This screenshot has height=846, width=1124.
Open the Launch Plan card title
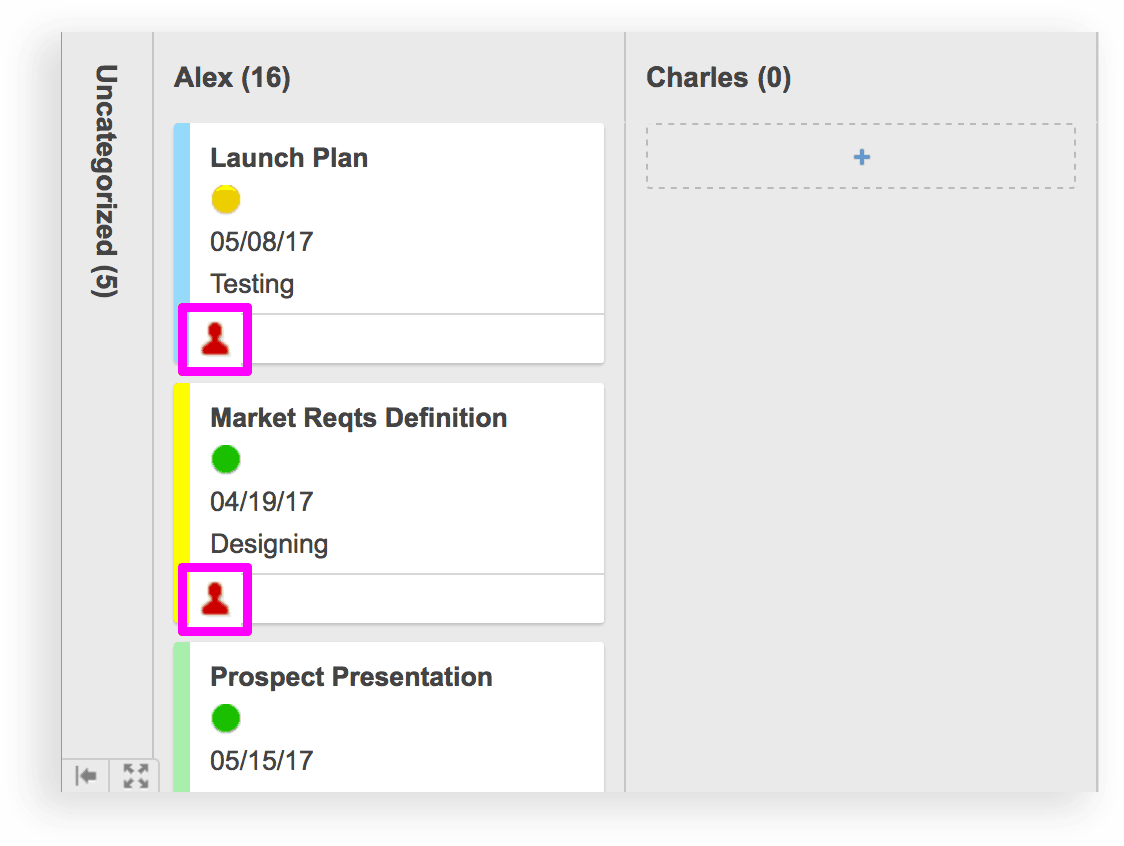pos(289,158)
